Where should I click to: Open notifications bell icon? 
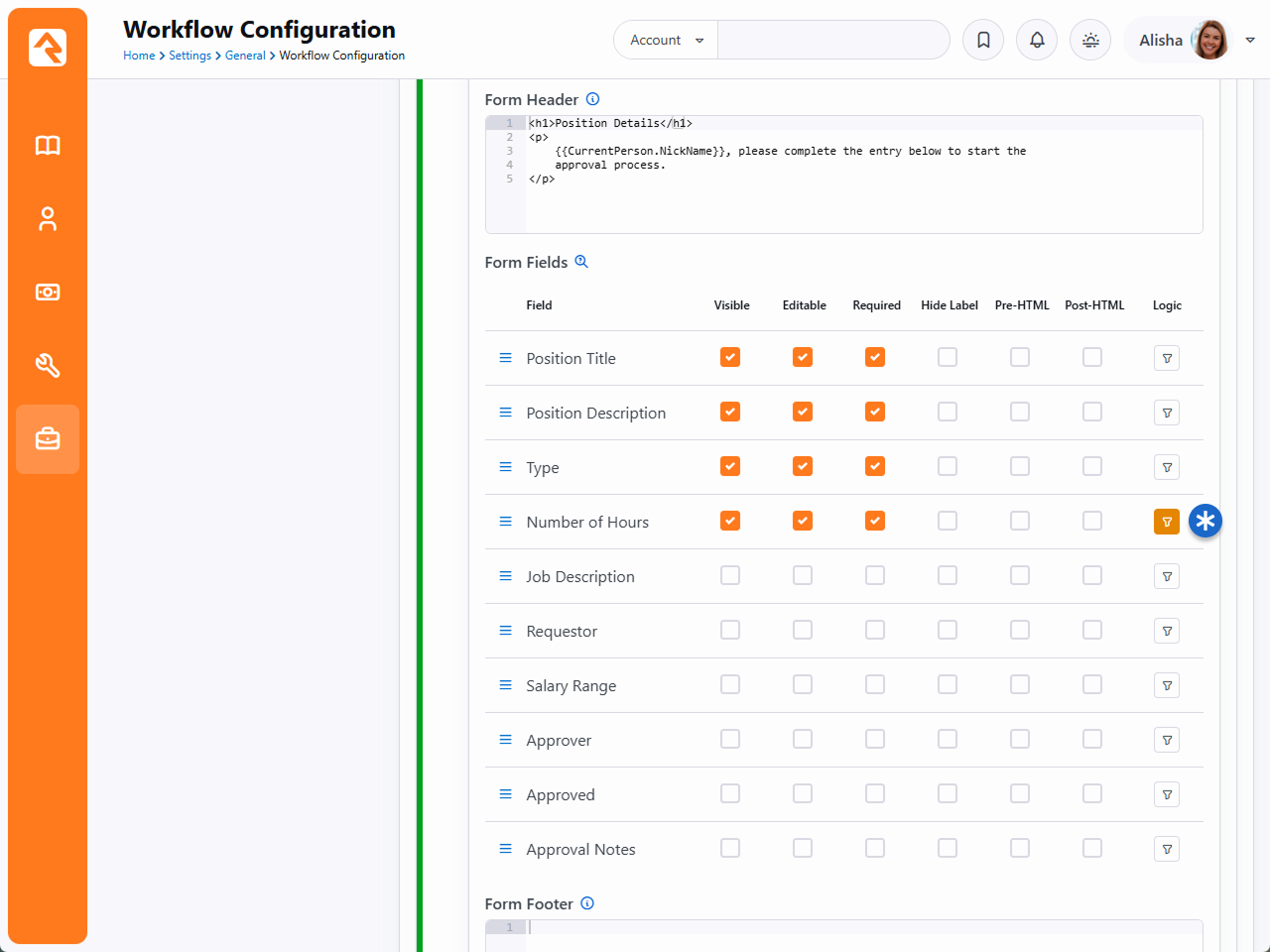point(1037,40)
